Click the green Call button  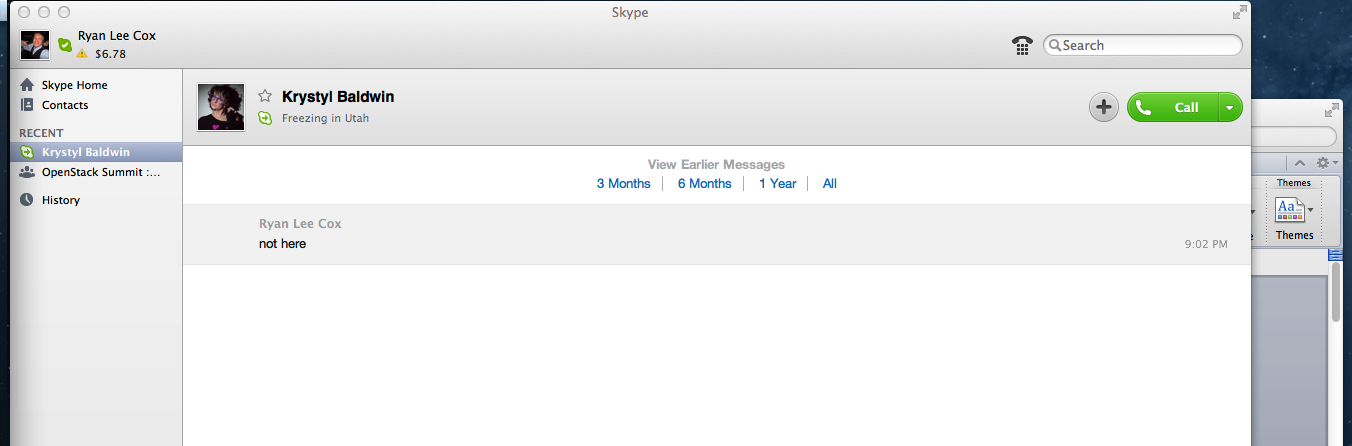[x=1173, y=108]
